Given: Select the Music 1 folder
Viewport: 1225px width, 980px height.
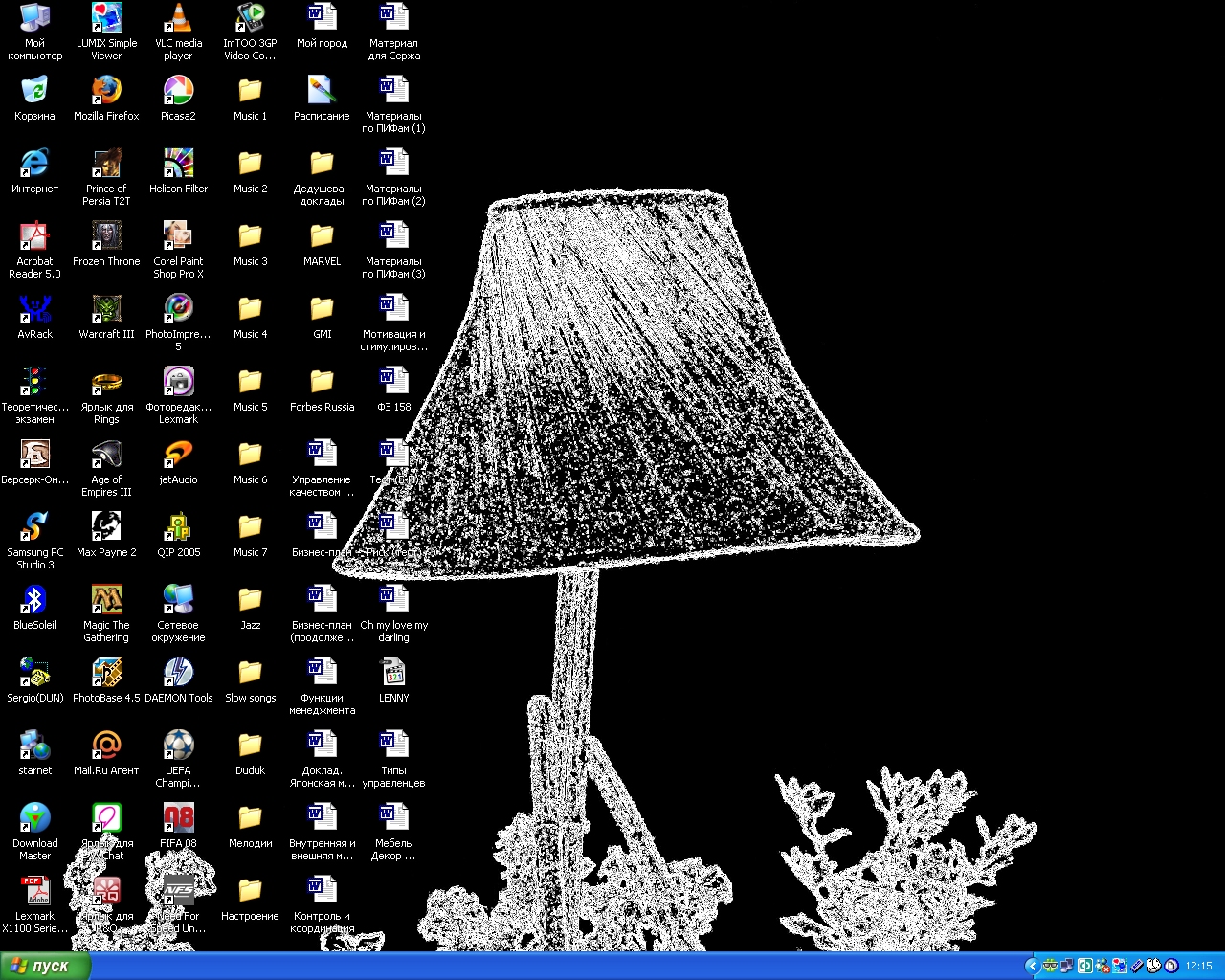Looking at the screenshot, I should pyautogui.click(x=250, y=91).
